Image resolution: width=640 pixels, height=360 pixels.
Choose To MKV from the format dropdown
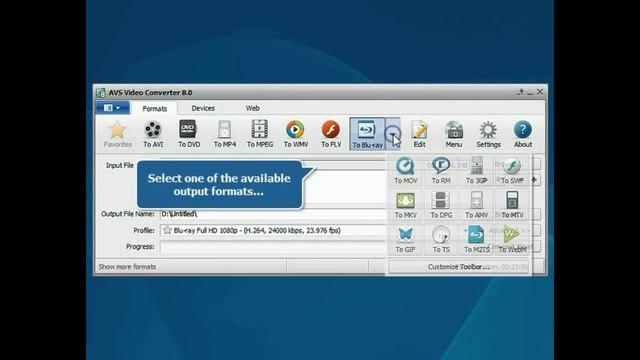click(x=405, y=205)
